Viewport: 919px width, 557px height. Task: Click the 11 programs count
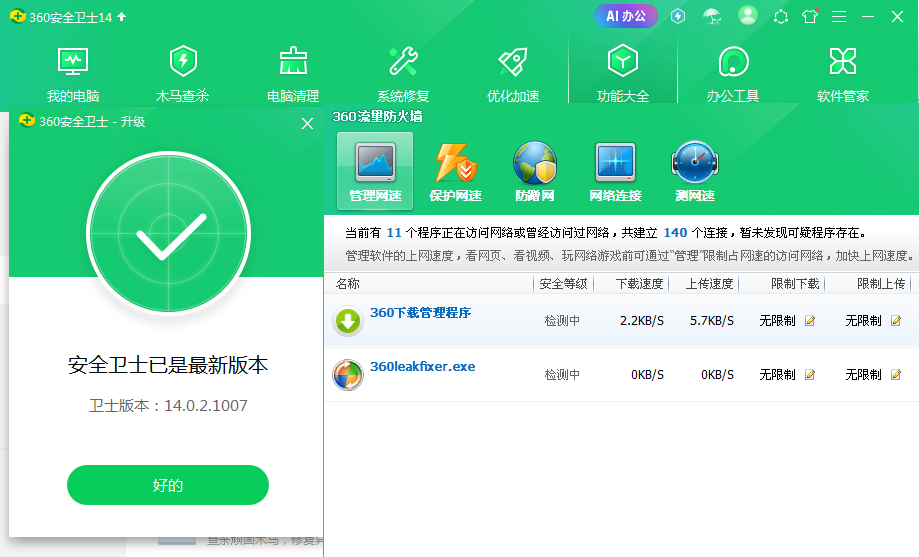[x=394, y=233]
